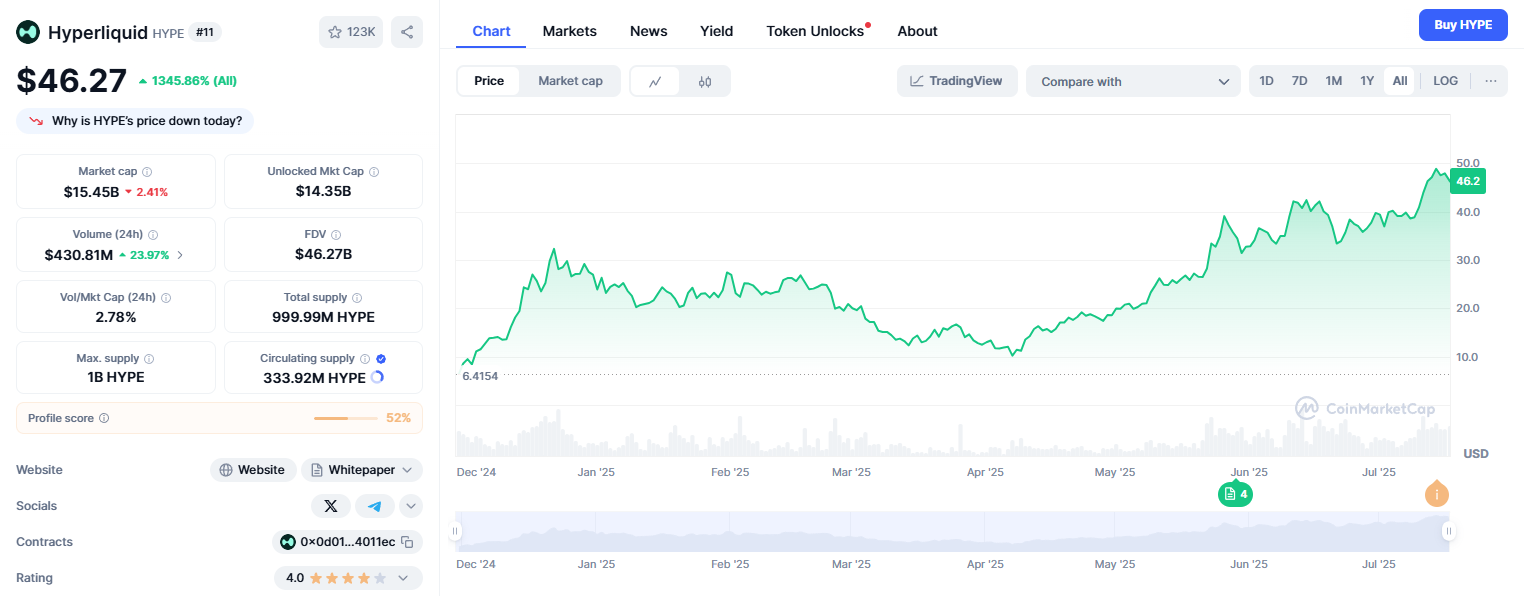Click the share icon next to watchlist
This screenshot has width=1524, height=596.
point(407,32)
